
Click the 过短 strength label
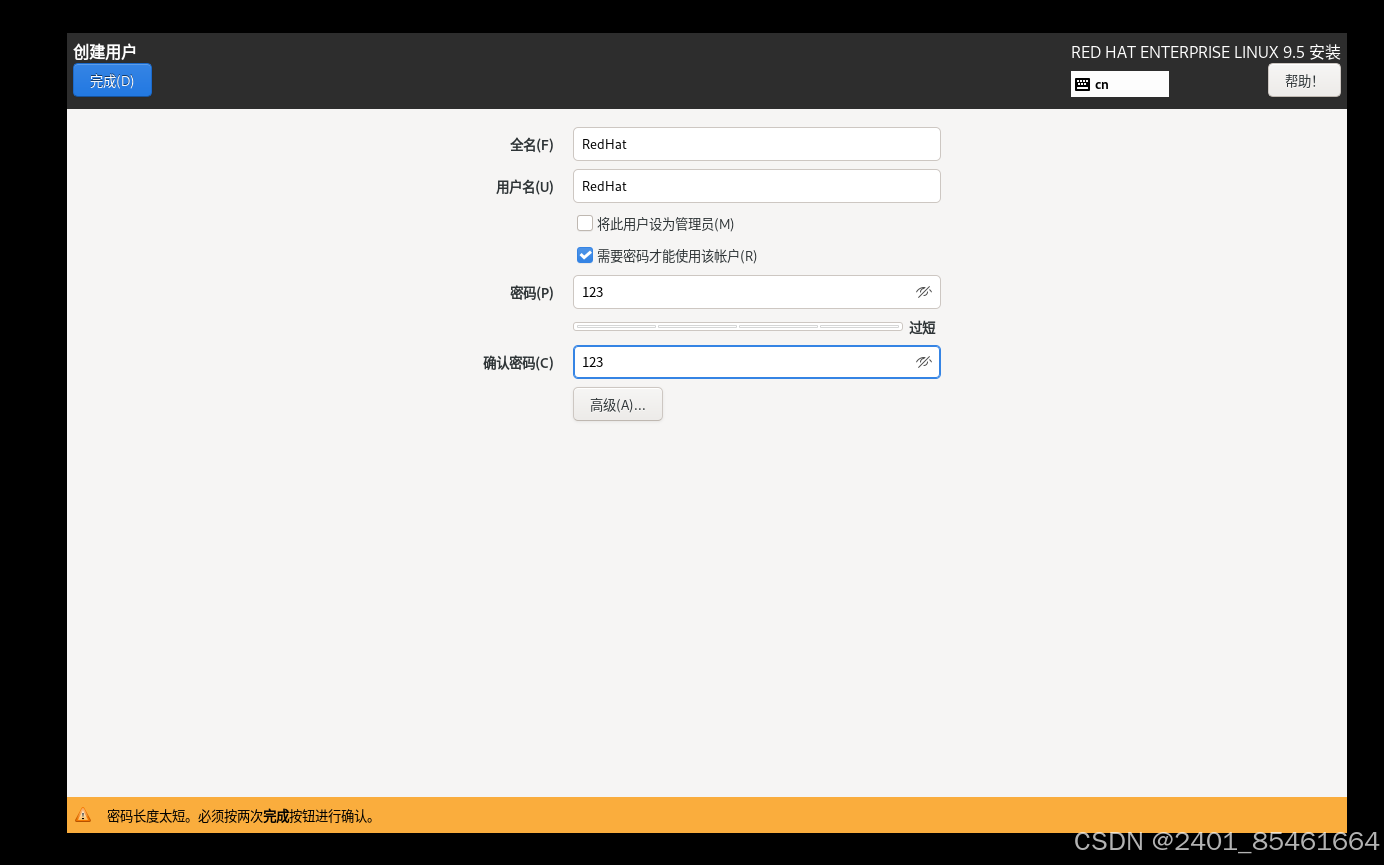click(922, 328)
